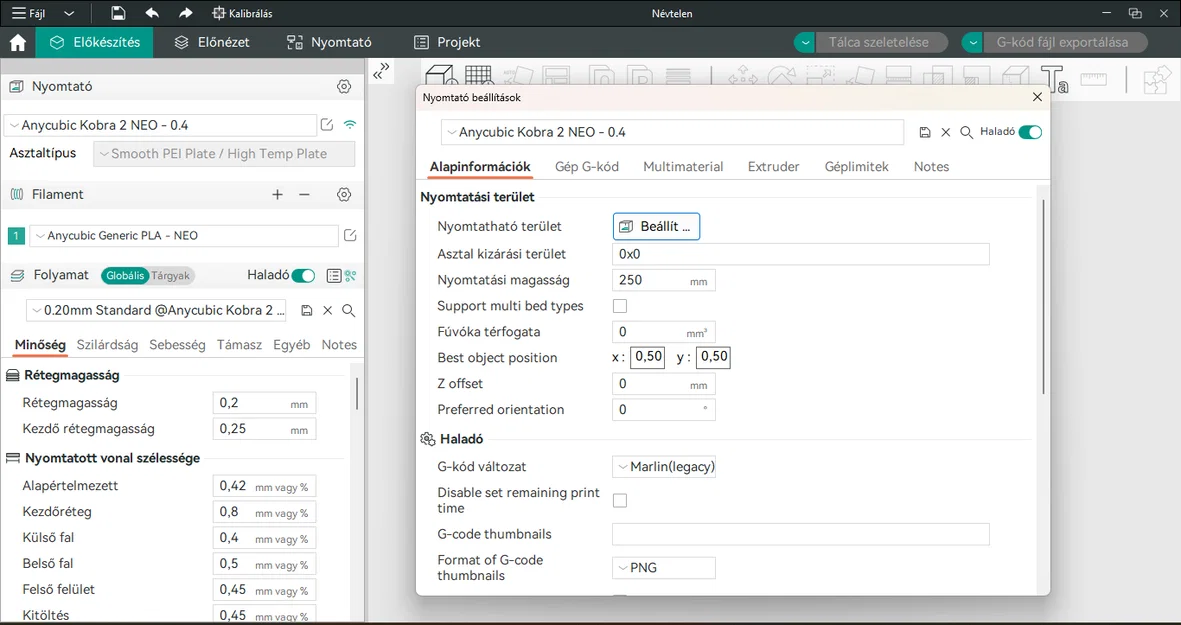
Task: Open the Fájl menu dropdown arrow
Action: 69,14
